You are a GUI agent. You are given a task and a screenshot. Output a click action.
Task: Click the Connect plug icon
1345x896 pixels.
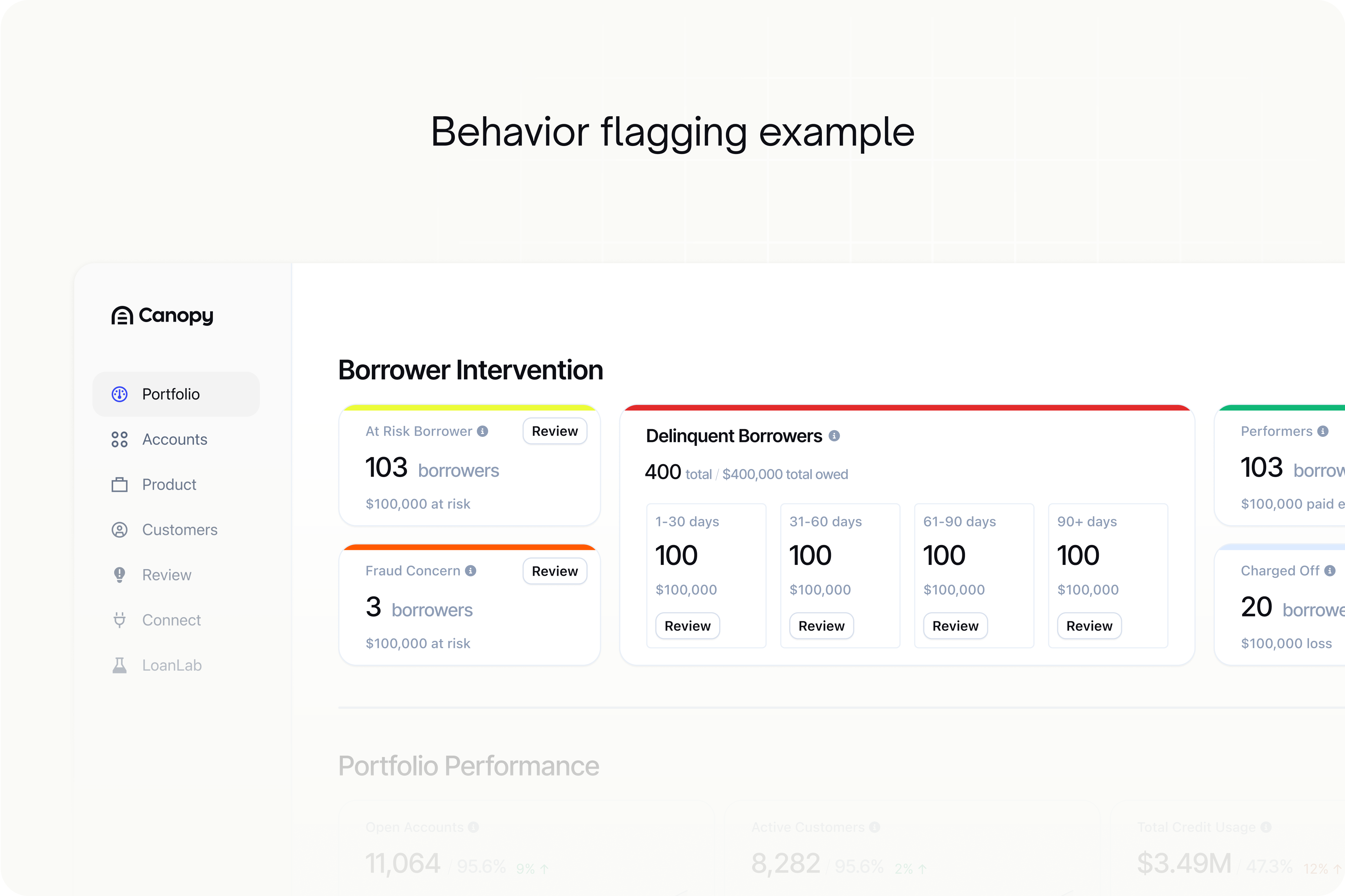click(119, 620)
